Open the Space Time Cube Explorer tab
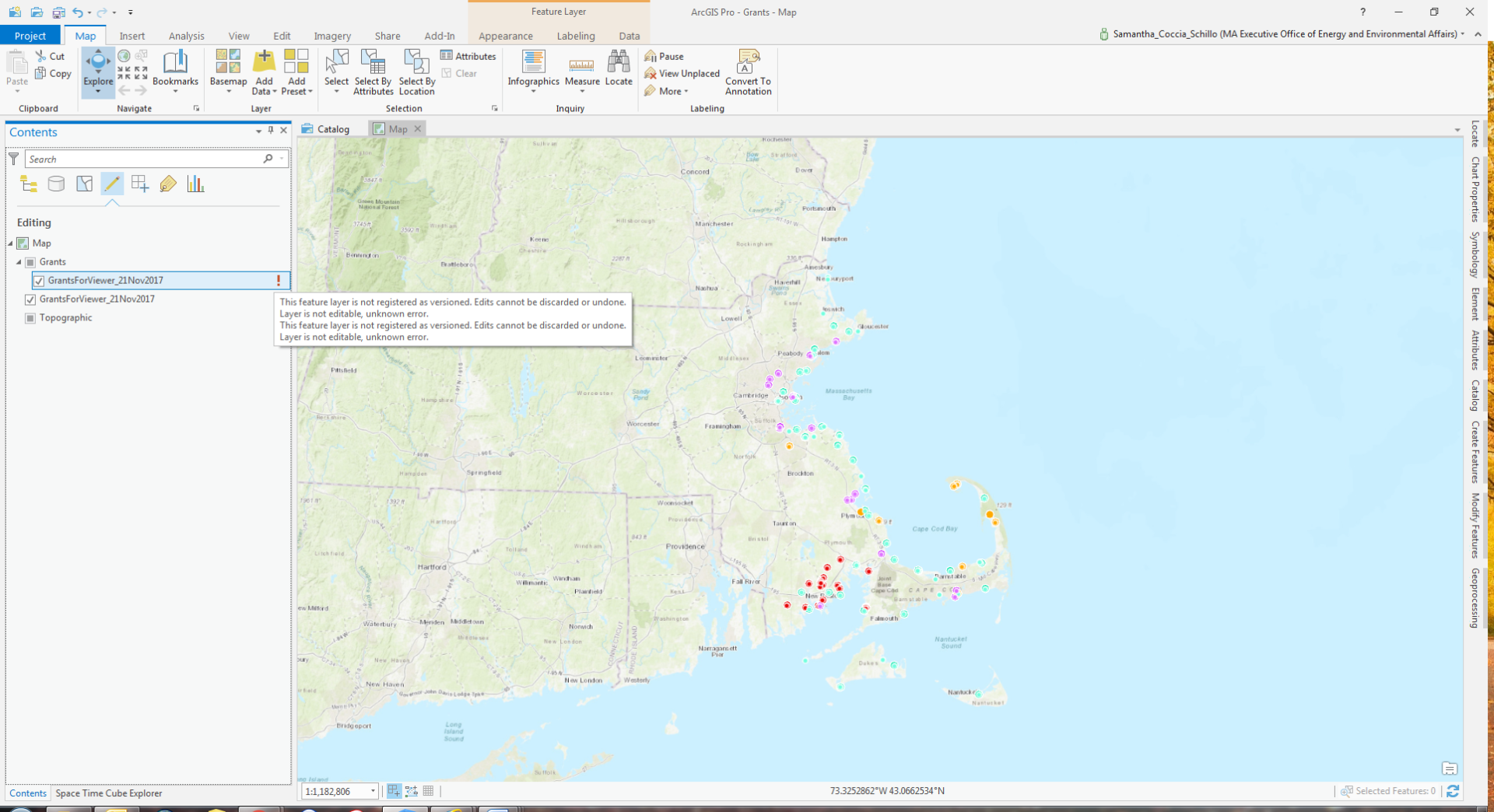This screenshot has height=812, width=1494. [x=109, y=793]
